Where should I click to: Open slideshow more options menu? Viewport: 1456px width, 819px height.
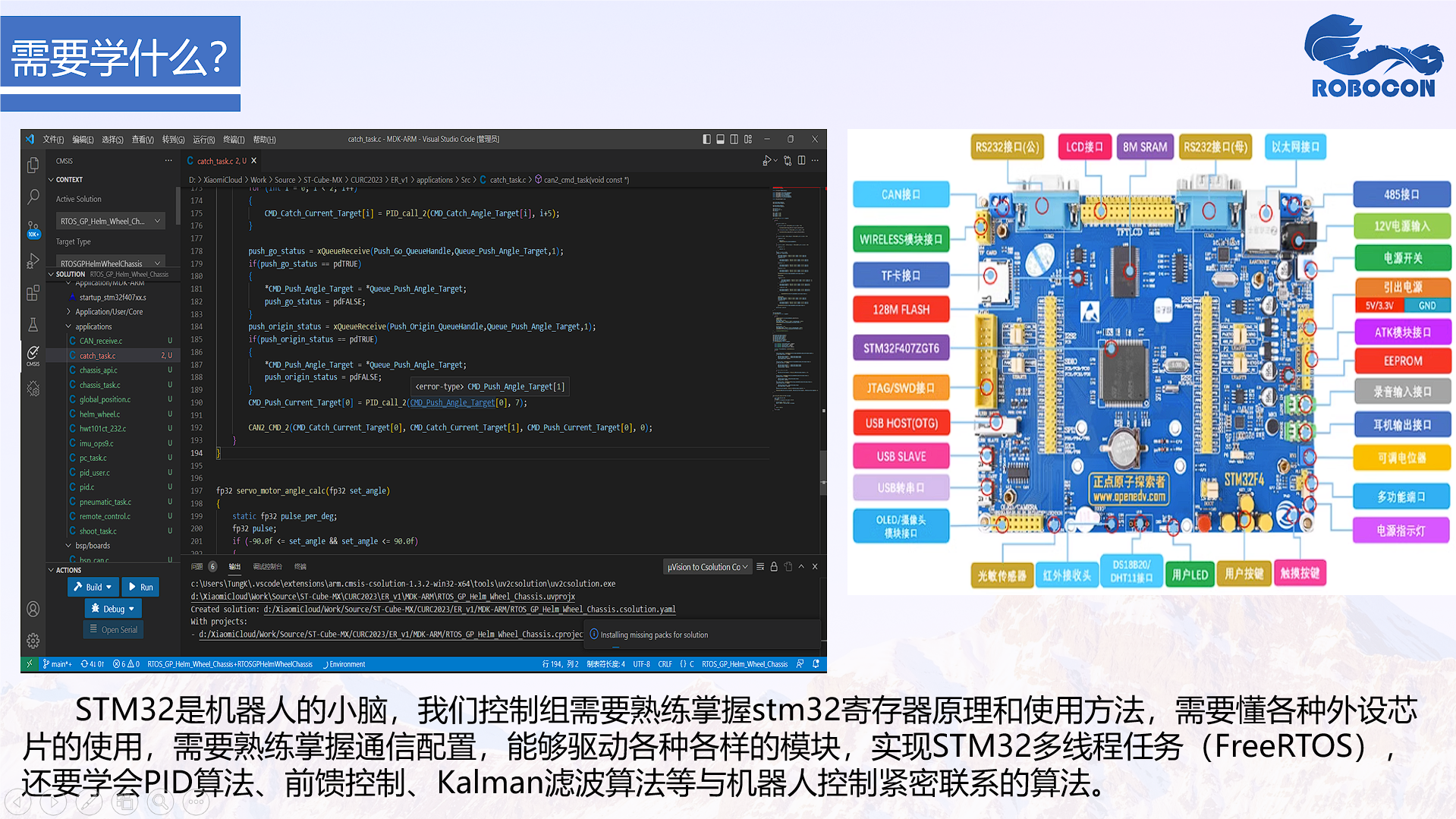click(x=196, y=802)
